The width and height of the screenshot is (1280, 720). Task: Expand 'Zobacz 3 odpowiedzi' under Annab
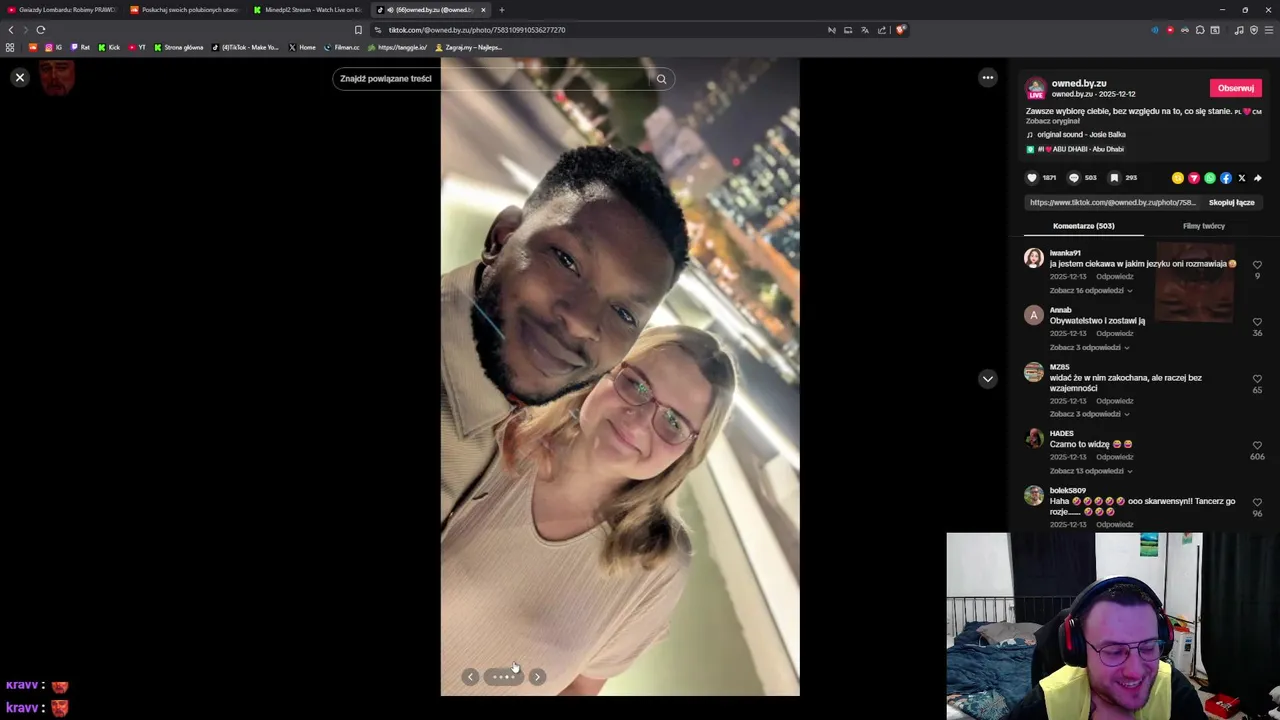[1089, 347]
